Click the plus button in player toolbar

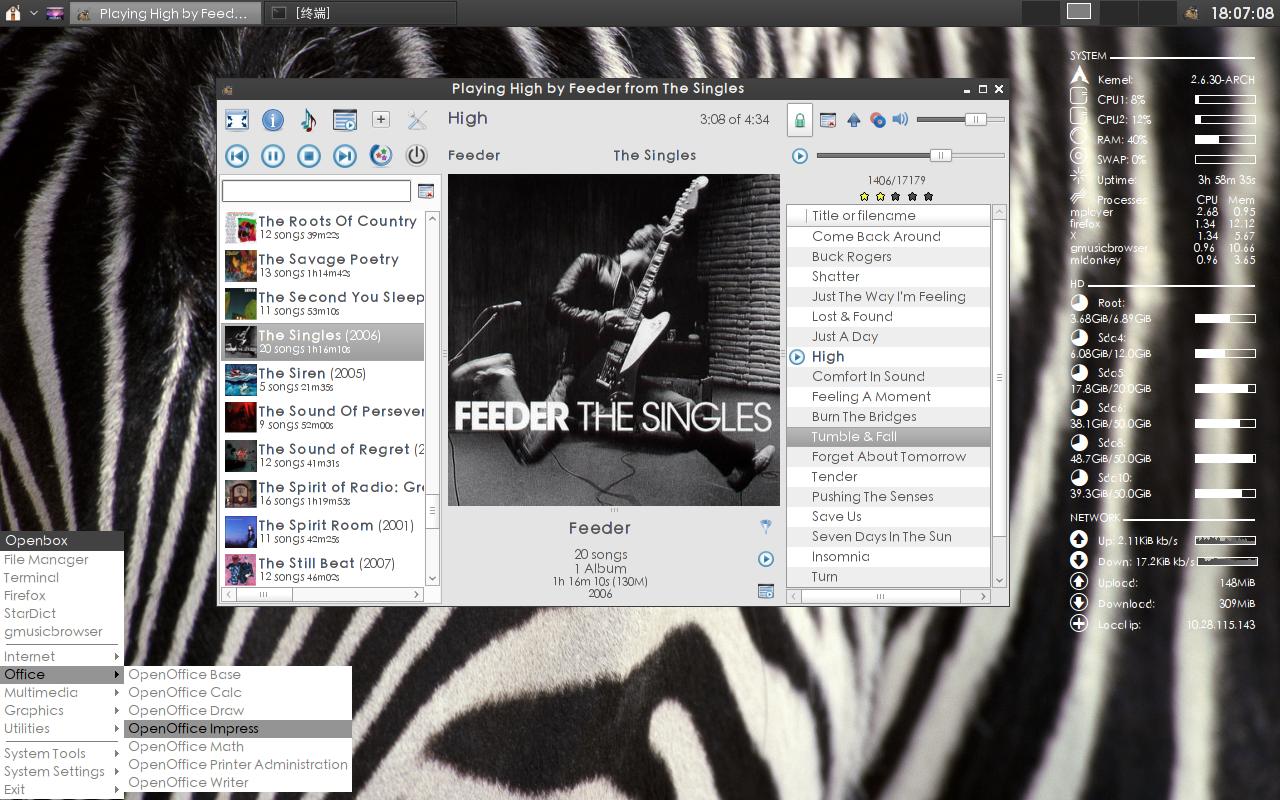click(380, 119)
